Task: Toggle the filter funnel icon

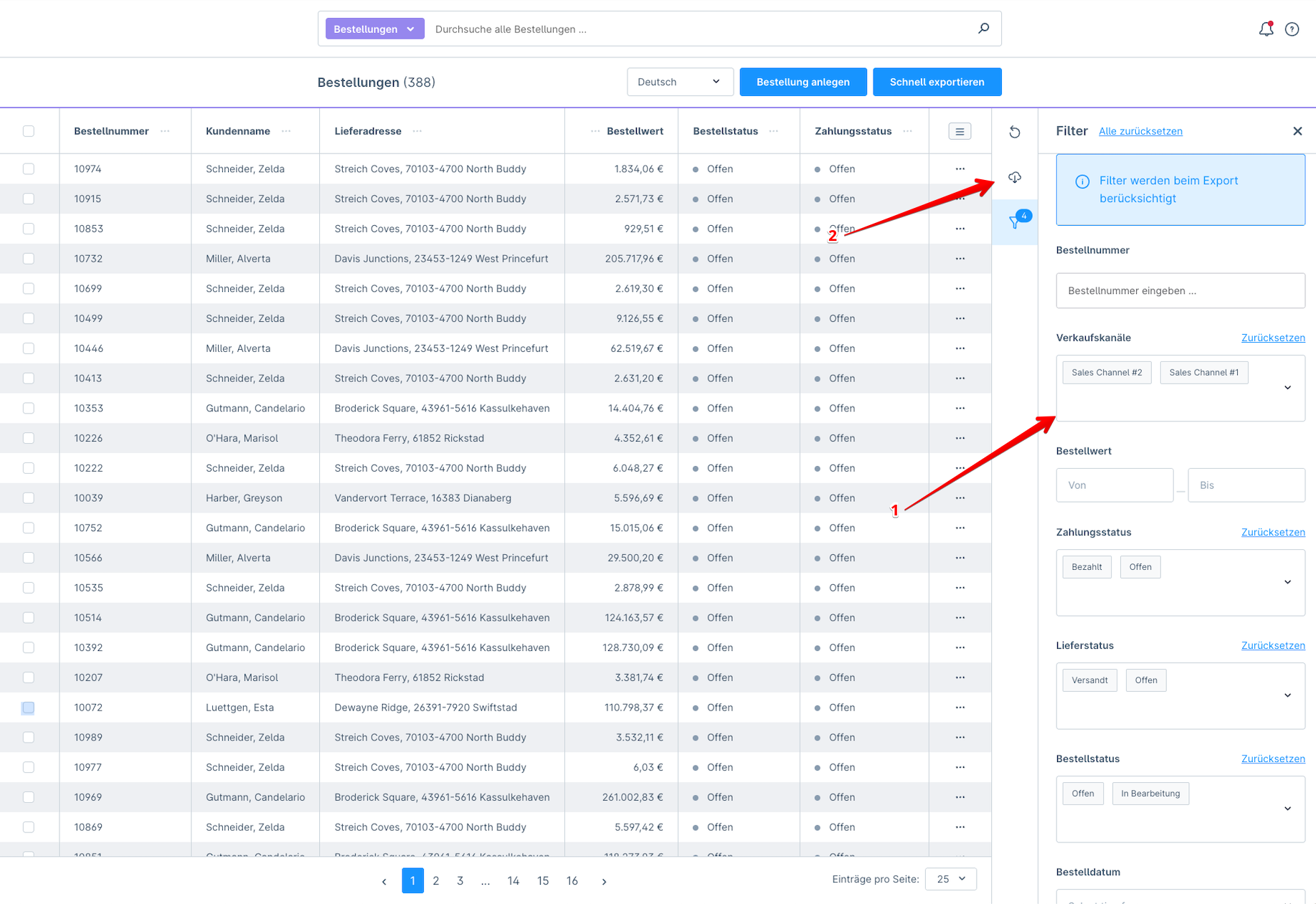Action: point(1014,222)
